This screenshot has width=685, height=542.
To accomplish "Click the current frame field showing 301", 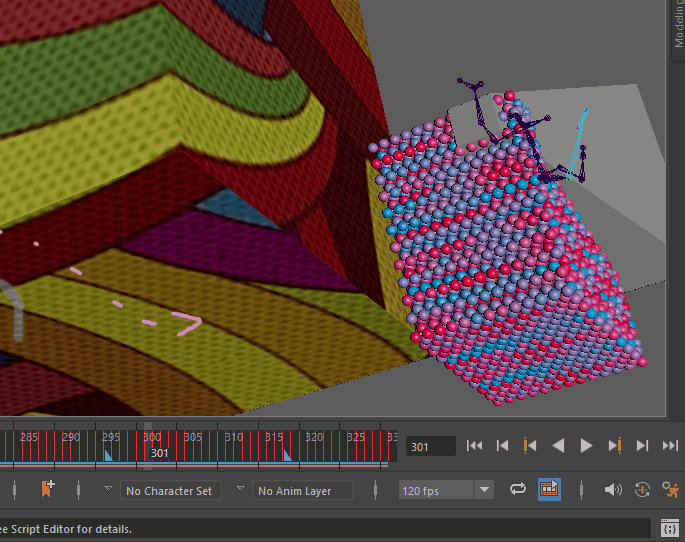I will click(x=431, y=447).
